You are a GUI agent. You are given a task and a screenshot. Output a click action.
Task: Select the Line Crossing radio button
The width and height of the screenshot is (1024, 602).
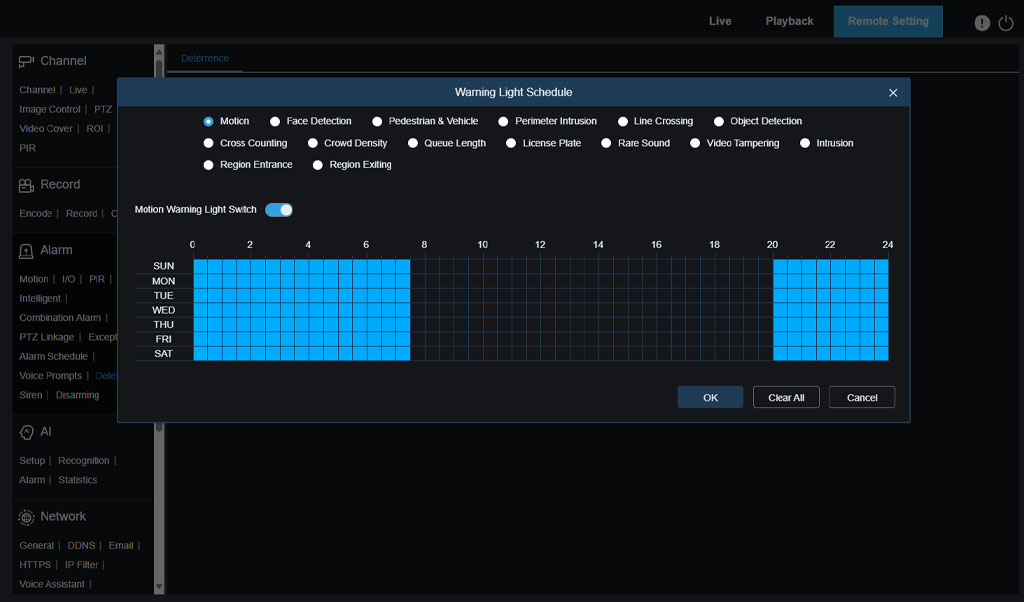622,122
